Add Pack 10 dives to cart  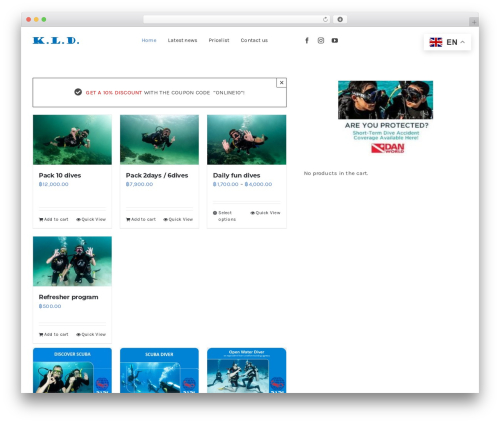[x=54, y=219]
